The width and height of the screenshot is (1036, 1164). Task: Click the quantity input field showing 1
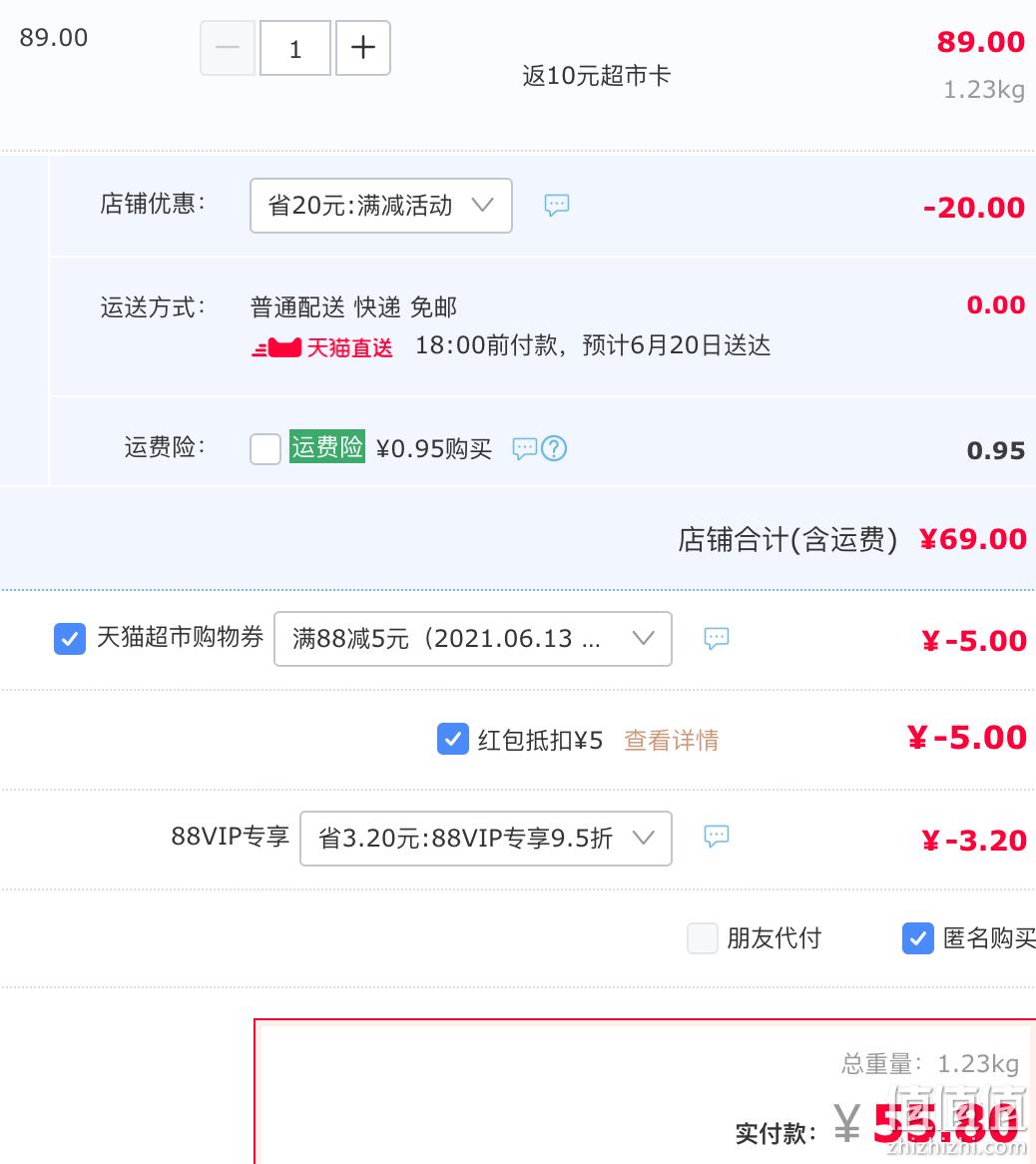click(x=295, y=48)
